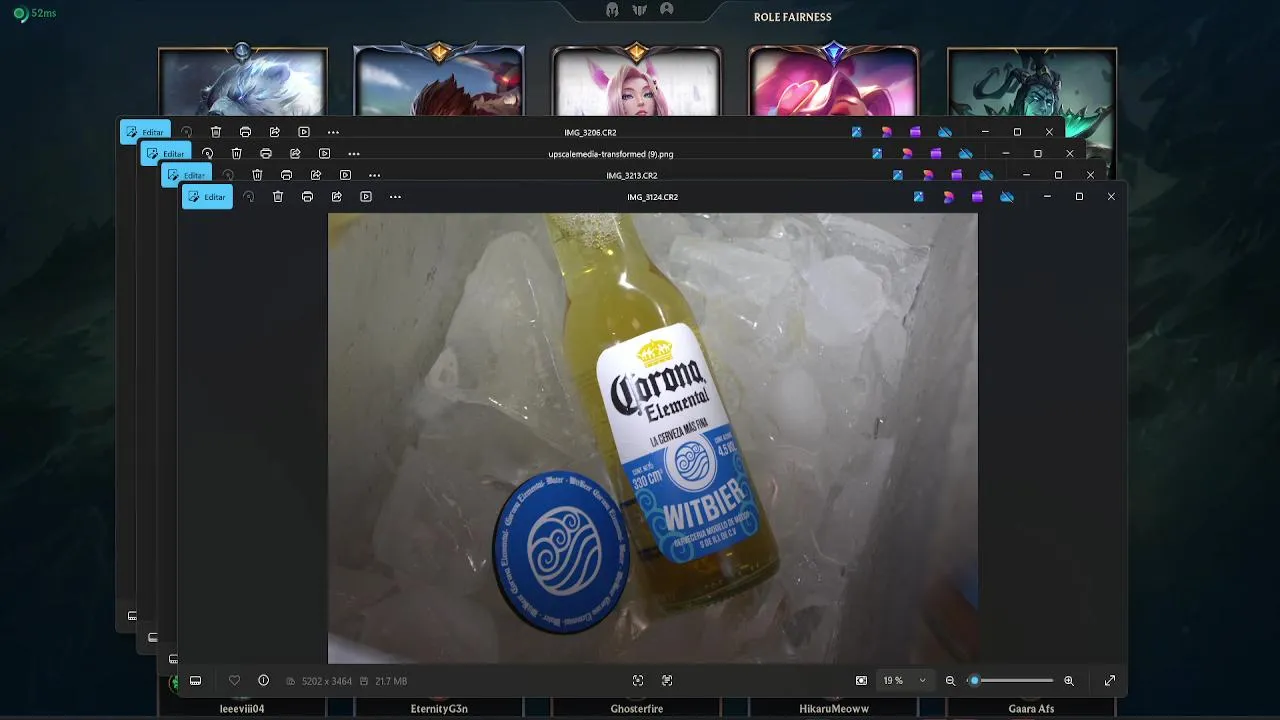
Task: Click player name EternityG3n
Action: pos(439,709)
